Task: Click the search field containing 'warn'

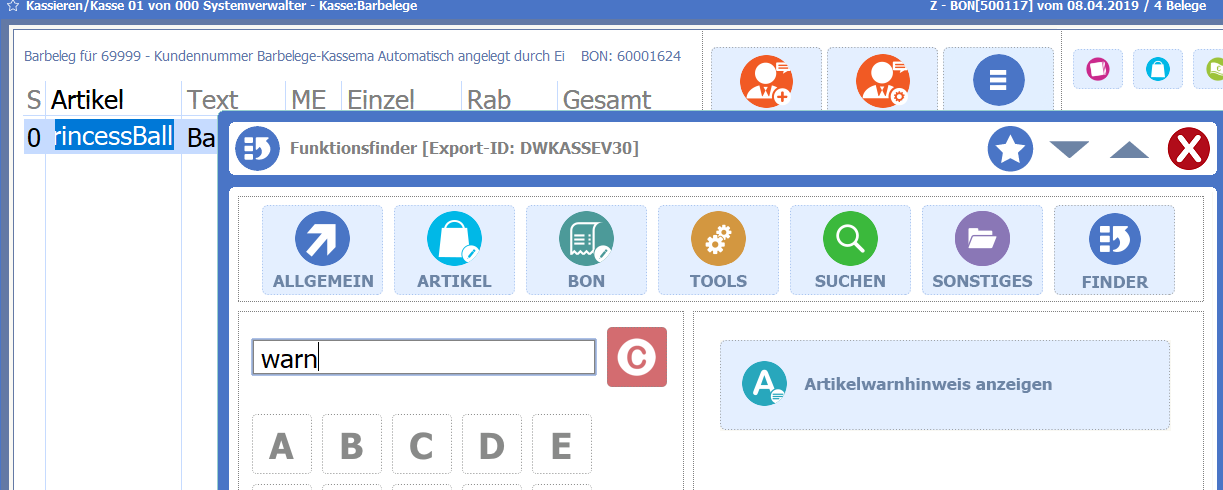Action: [x=423, y=358]
